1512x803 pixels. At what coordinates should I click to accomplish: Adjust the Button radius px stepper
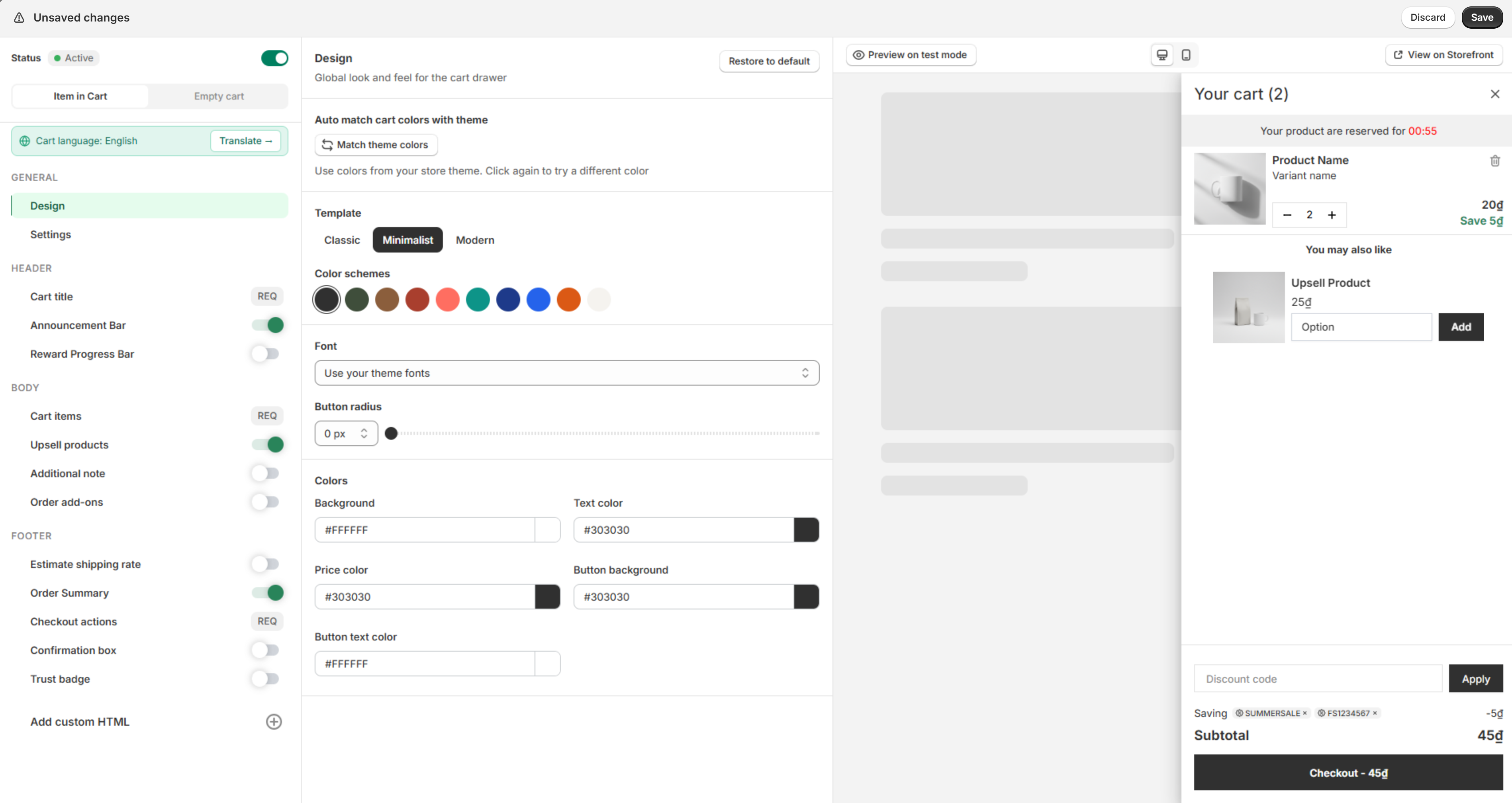(364, 434)
